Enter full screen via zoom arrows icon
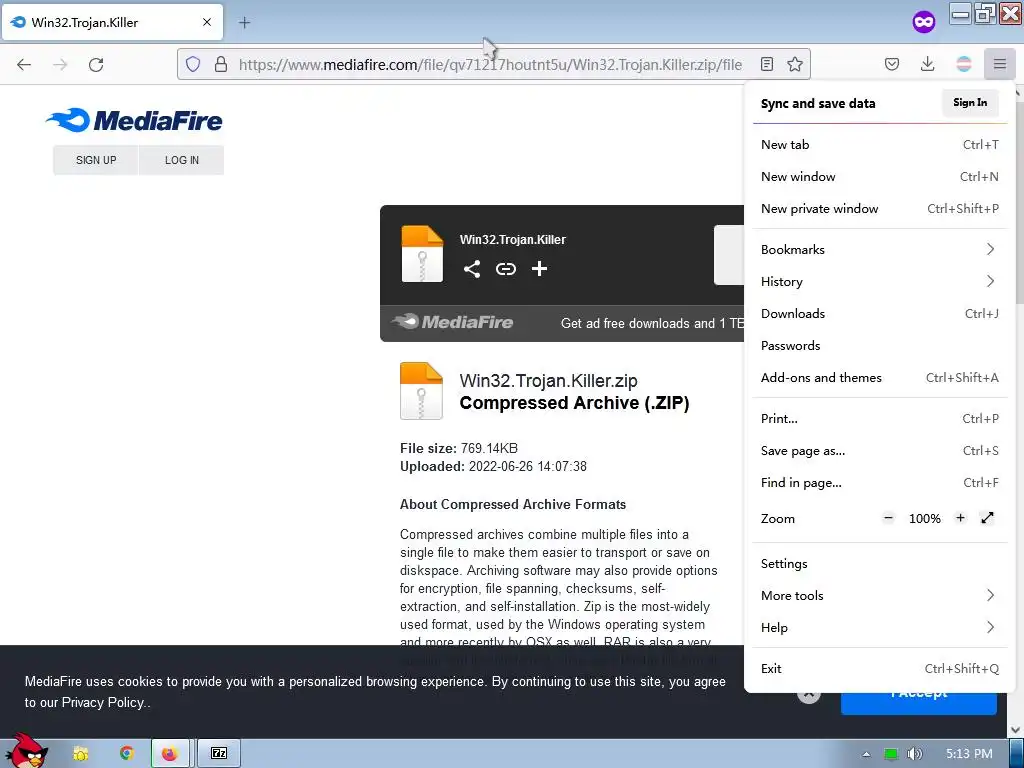1024x768 pixels. click(x=987, y=518)
